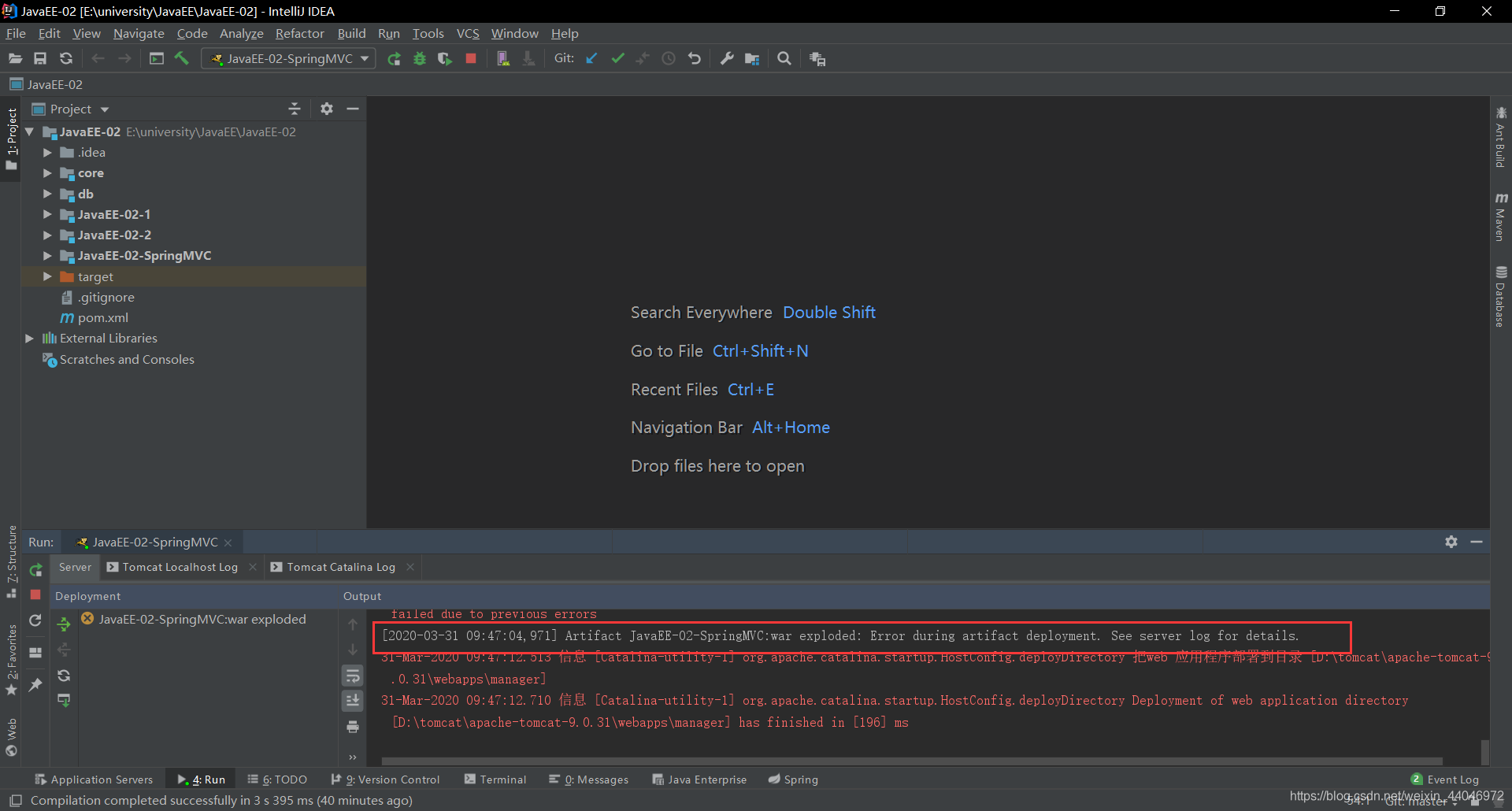Click the red Stop icon in main toolbar
The height and width of the screenshot is (811, 1512).
471,58
